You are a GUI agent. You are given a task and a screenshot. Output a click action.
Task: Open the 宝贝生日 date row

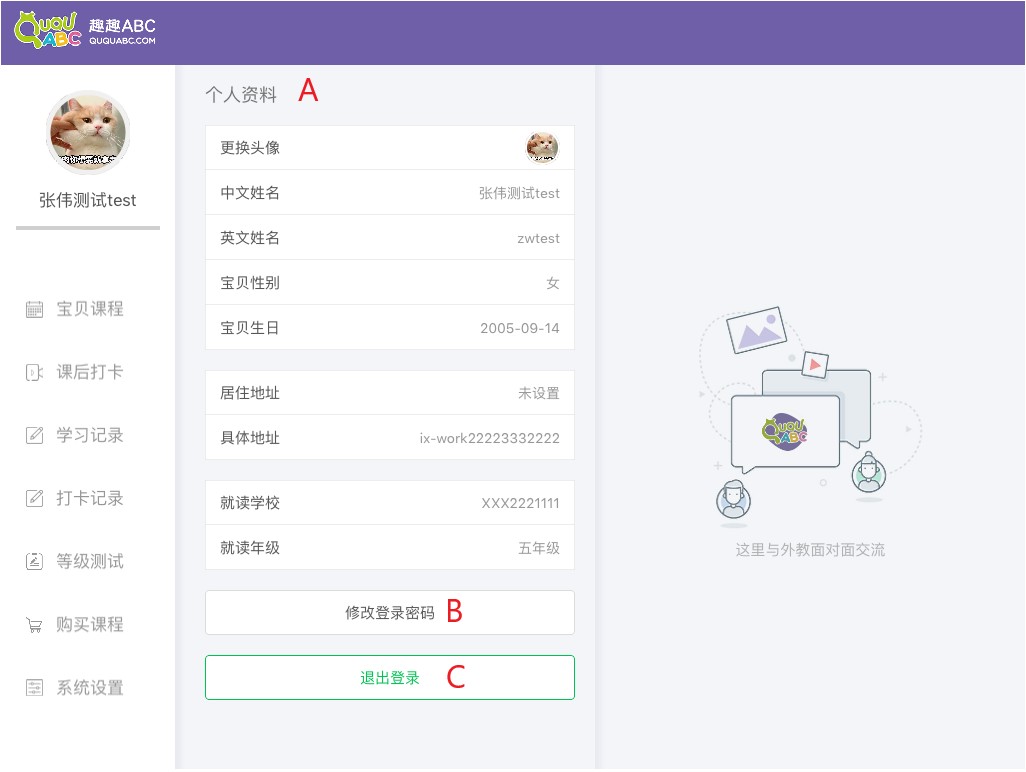coord(389,328)
